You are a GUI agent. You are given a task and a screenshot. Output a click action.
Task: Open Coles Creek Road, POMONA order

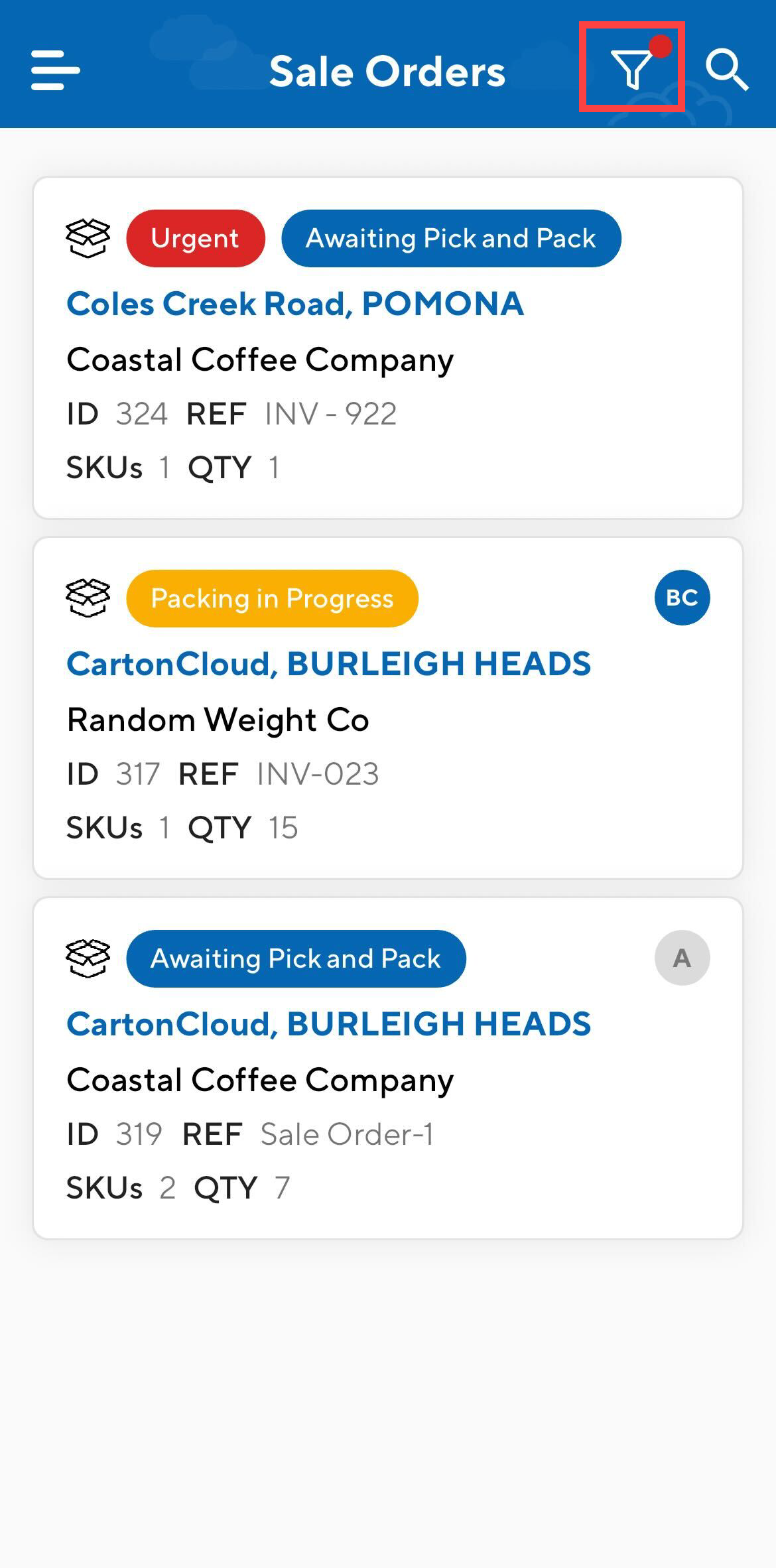(295, 304)
